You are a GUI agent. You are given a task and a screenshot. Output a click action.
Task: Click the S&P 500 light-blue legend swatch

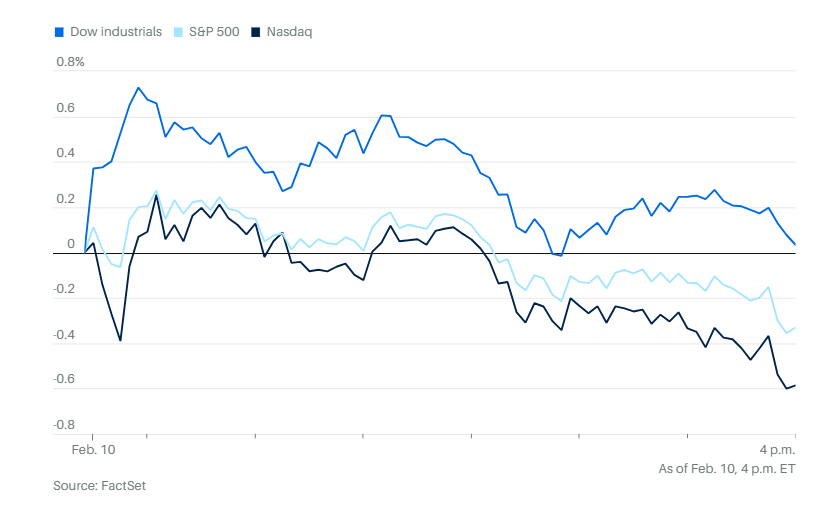coord(178,32)
